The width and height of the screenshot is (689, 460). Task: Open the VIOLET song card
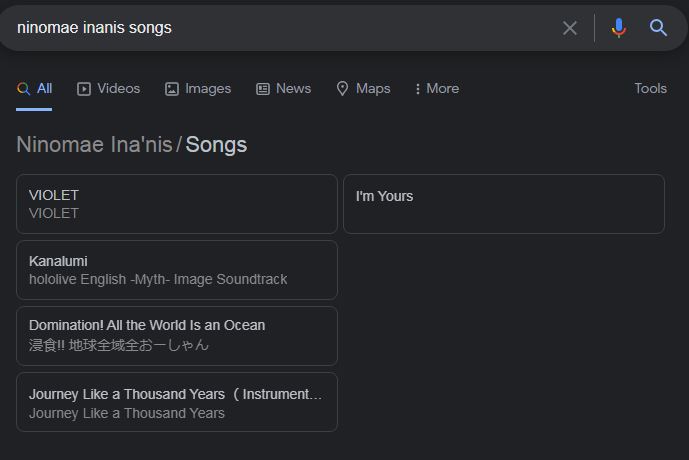point(177,204)
